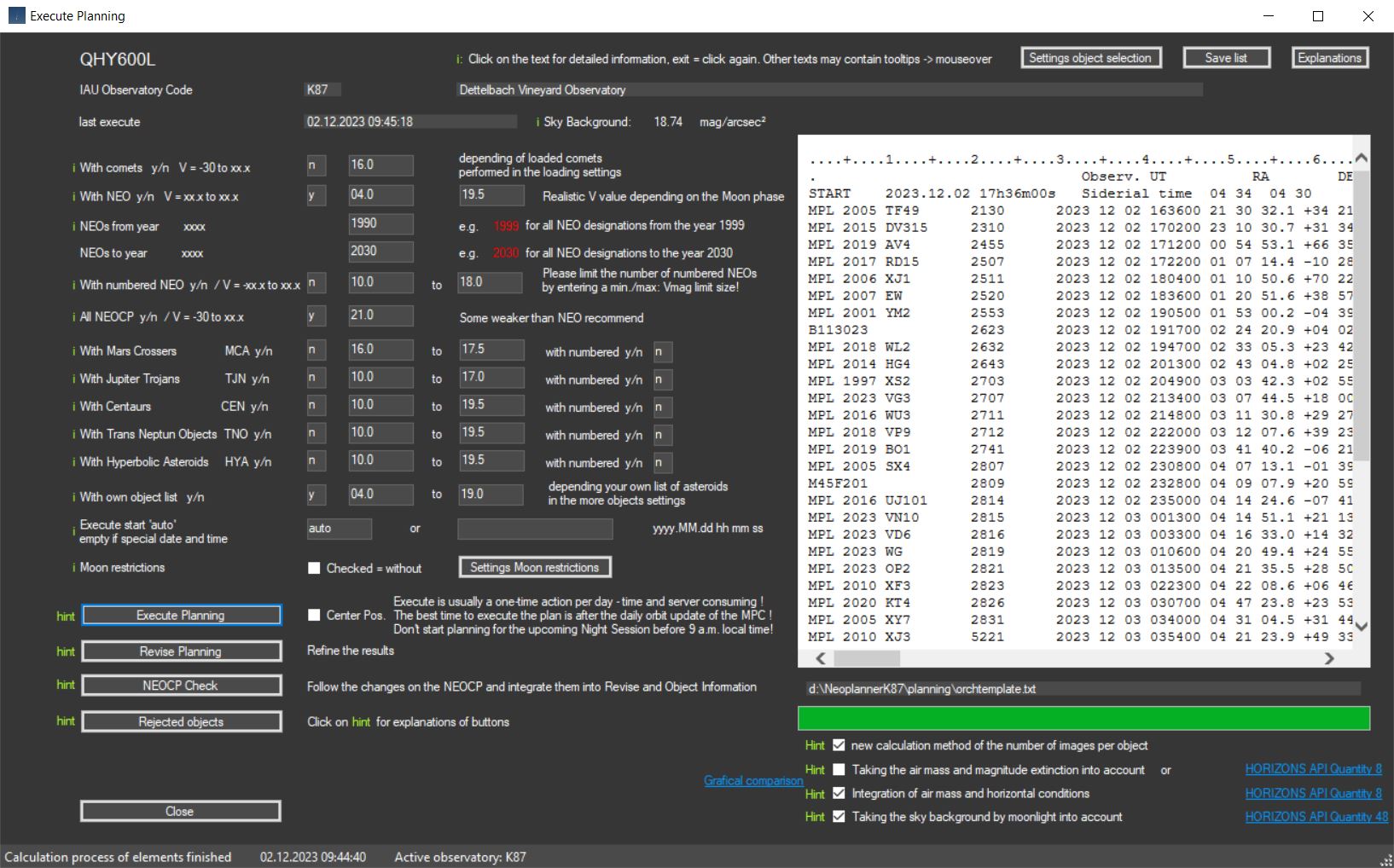The width and height of the screenshot is (1394, 868).
Task: Click numbered NEO max magnitude field 18.0
Action: point(491,282)
